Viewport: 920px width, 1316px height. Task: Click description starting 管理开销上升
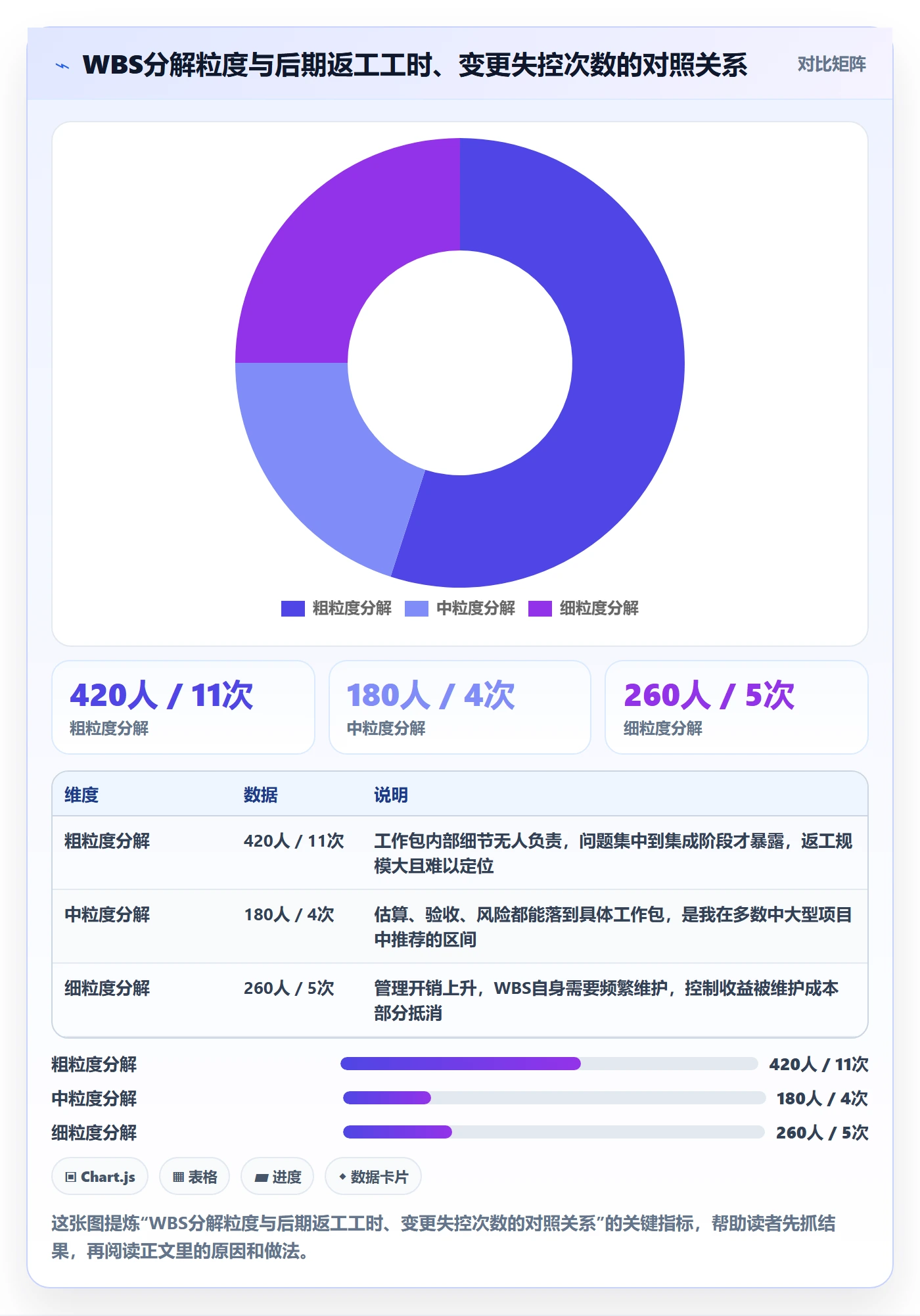point(606,1000)
